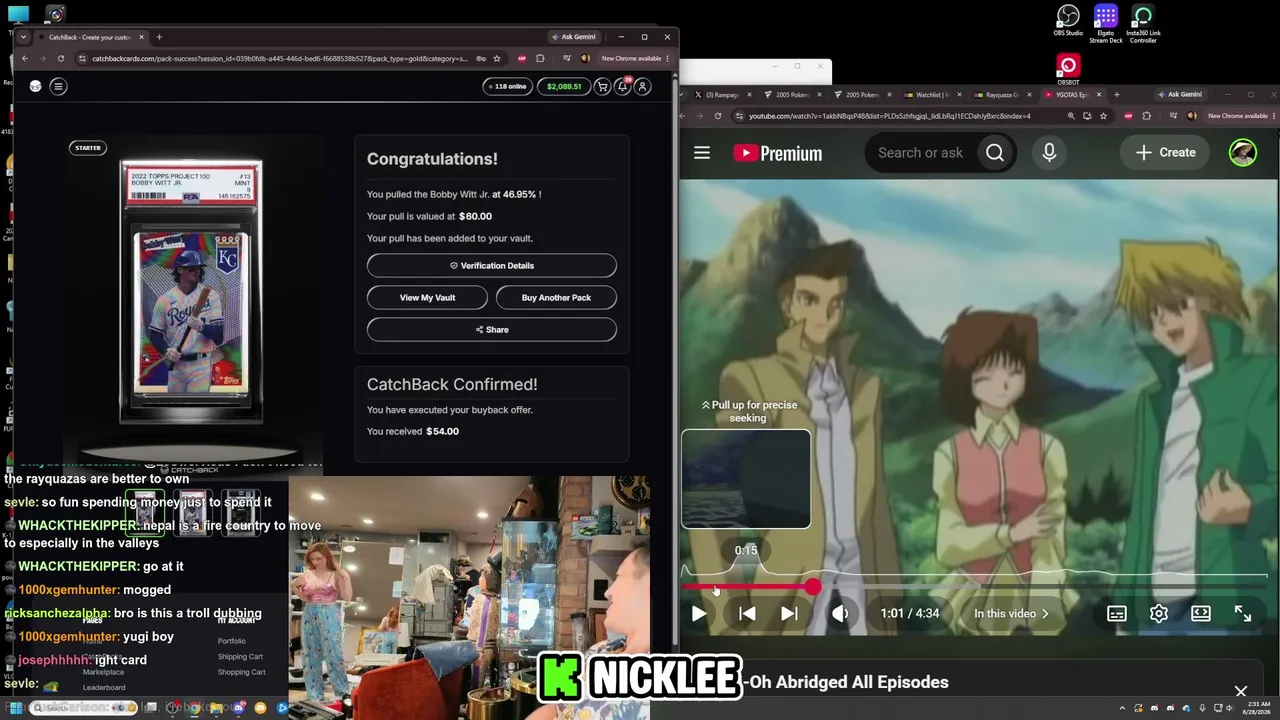Open a new tab in the YouTube window
The image size is (1280, 720).
(1116, 95)
